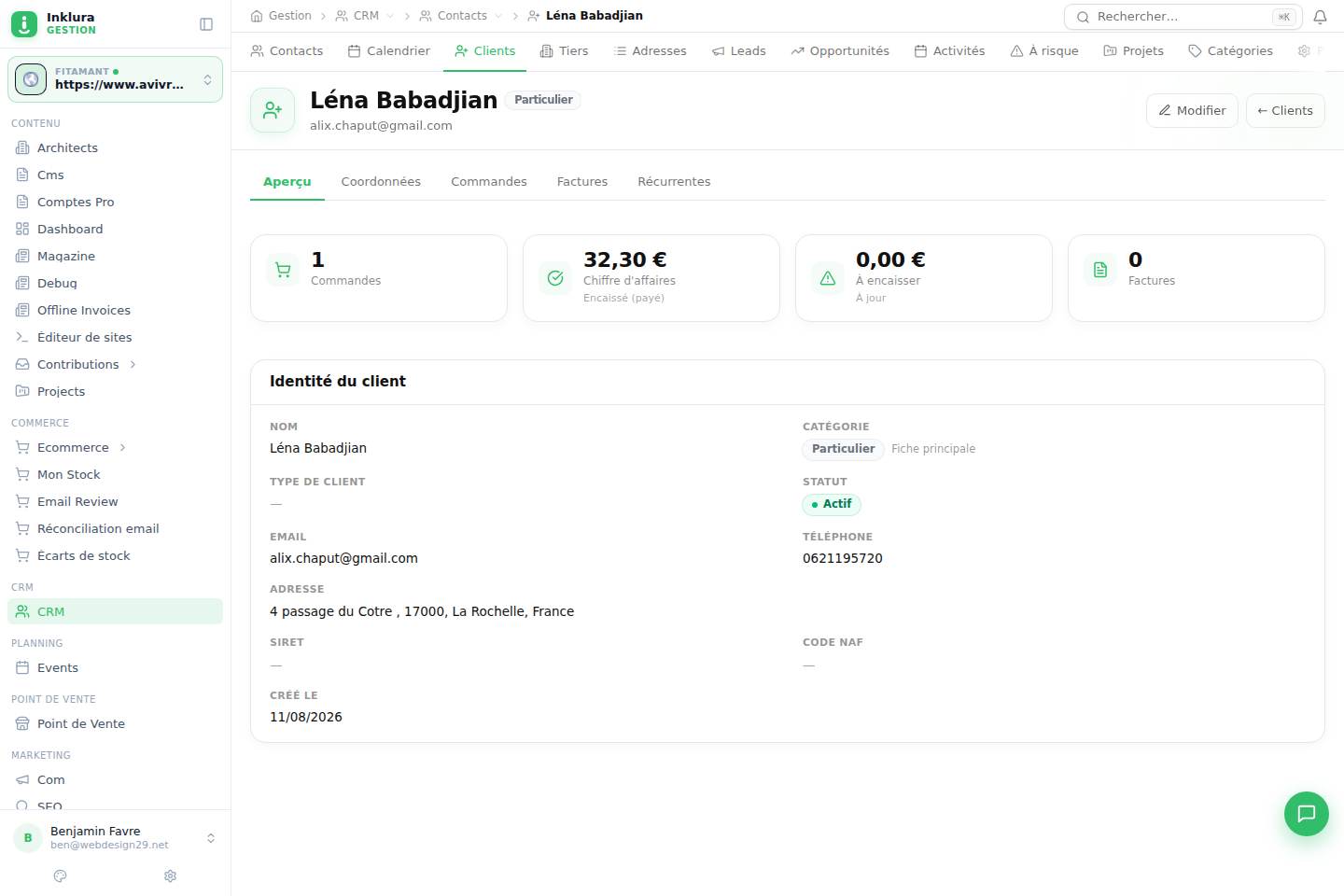1344x896 pixels.
Task: Expand the Ecommerce submenu chevron
Action: point(122,447)
